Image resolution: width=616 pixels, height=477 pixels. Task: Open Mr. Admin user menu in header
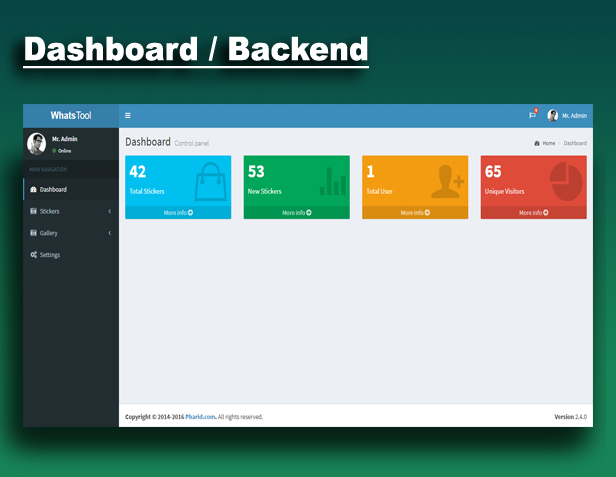tap(567, 116)
